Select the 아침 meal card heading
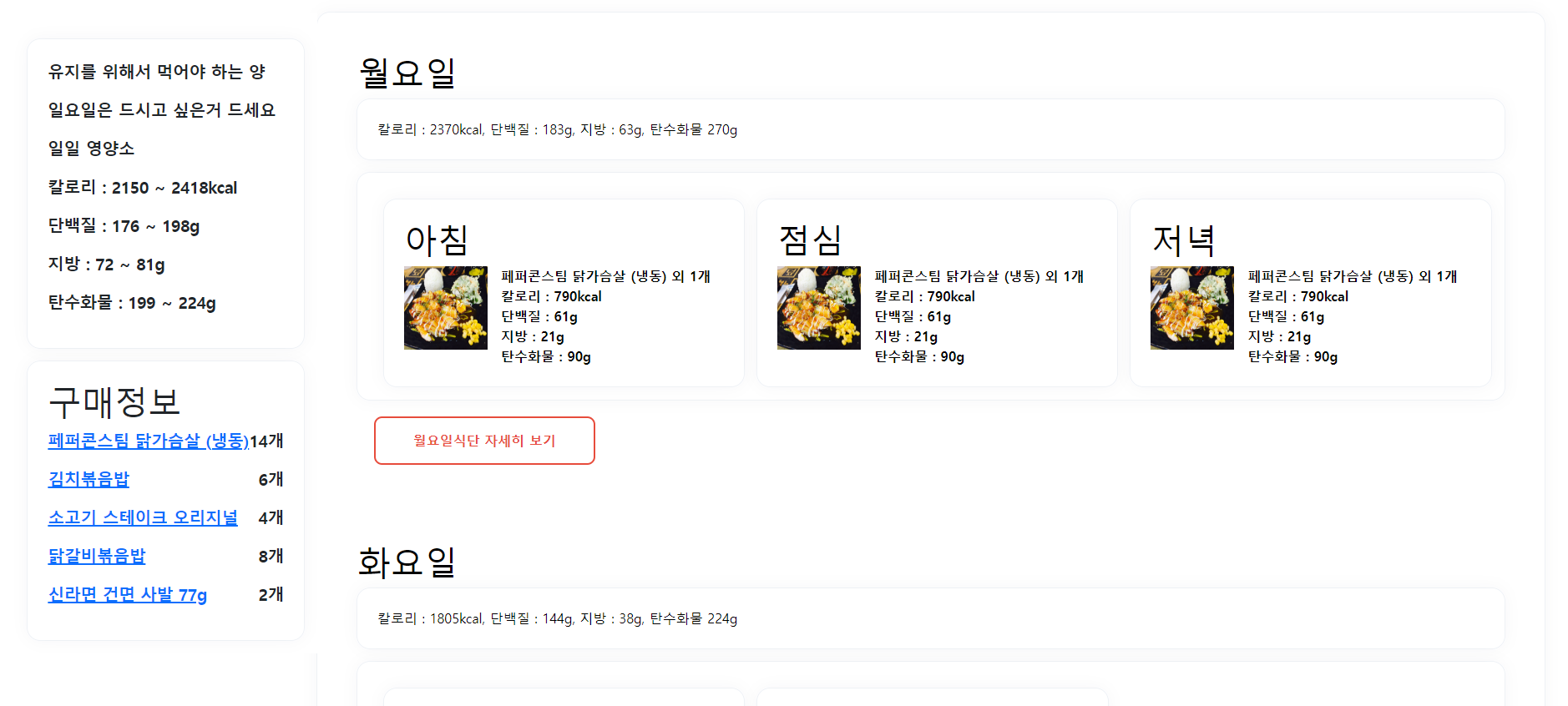 [437, 240]
